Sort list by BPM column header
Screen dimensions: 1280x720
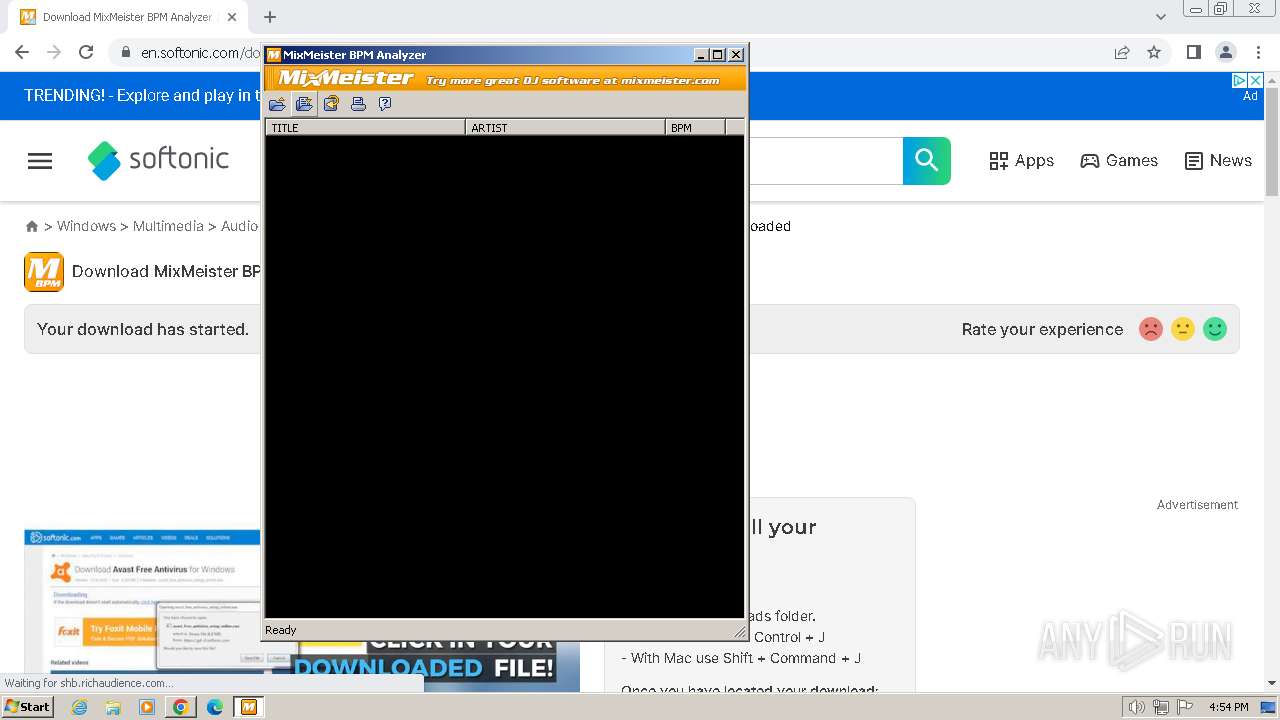click(x=695, y=127)
